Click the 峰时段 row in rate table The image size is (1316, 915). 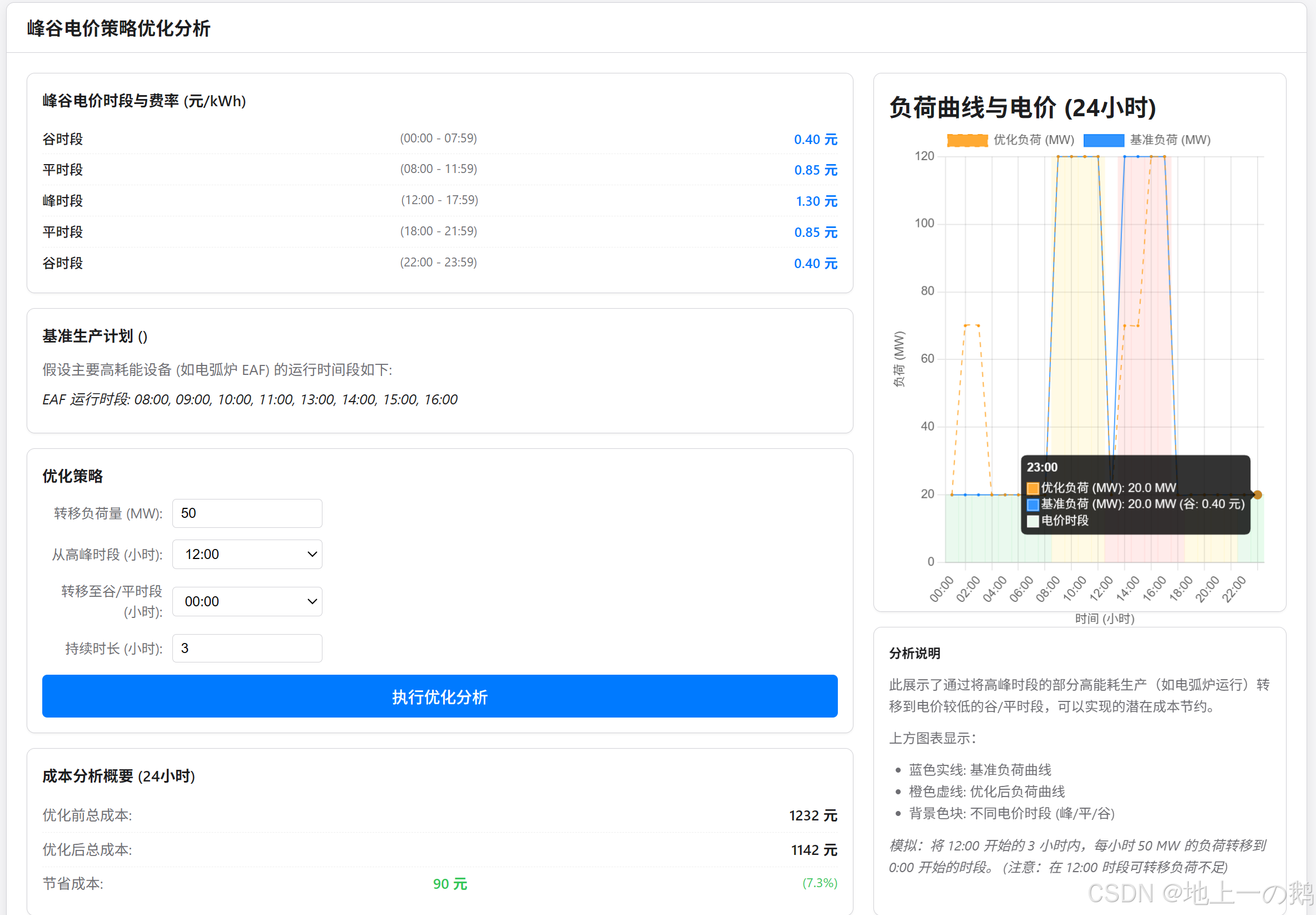[x=63, y=201]
